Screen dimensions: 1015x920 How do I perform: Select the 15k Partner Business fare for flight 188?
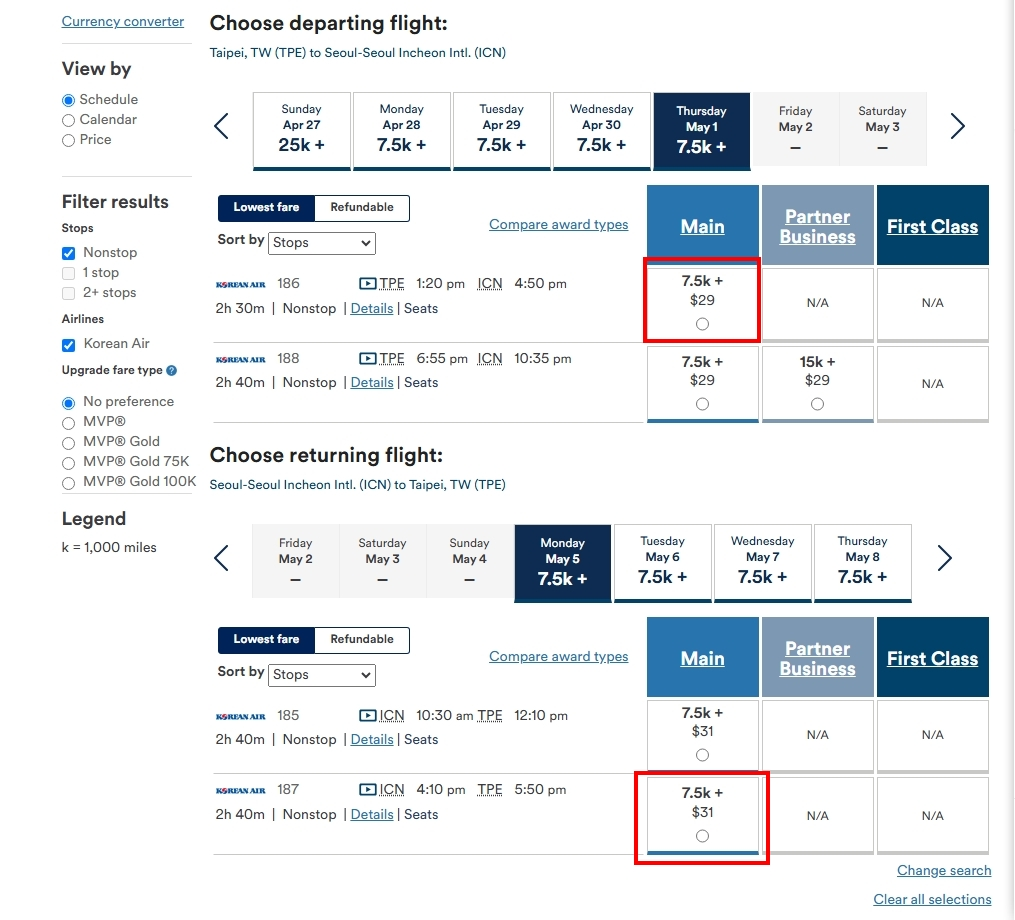[817, 404]
